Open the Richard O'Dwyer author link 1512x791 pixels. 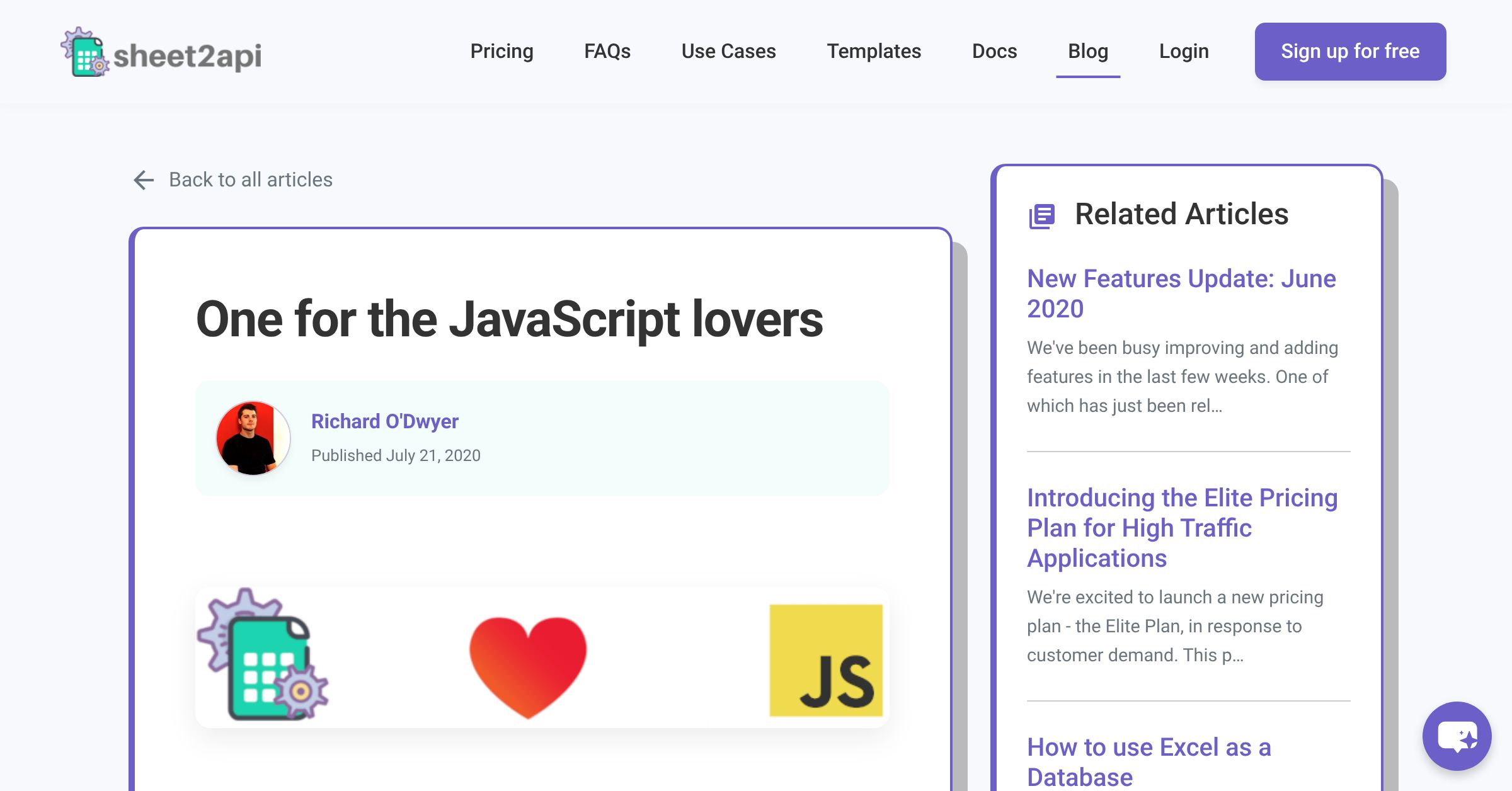point(386,421)
